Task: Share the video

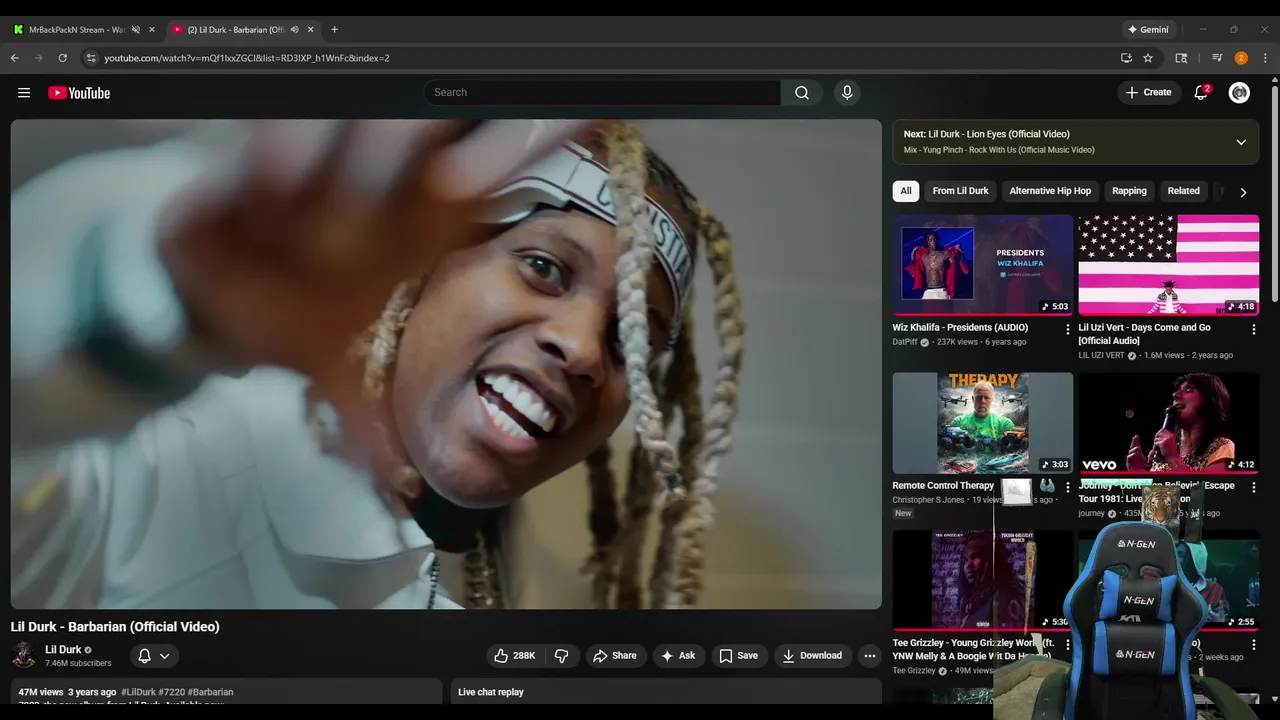Action: tap(615, 656)
